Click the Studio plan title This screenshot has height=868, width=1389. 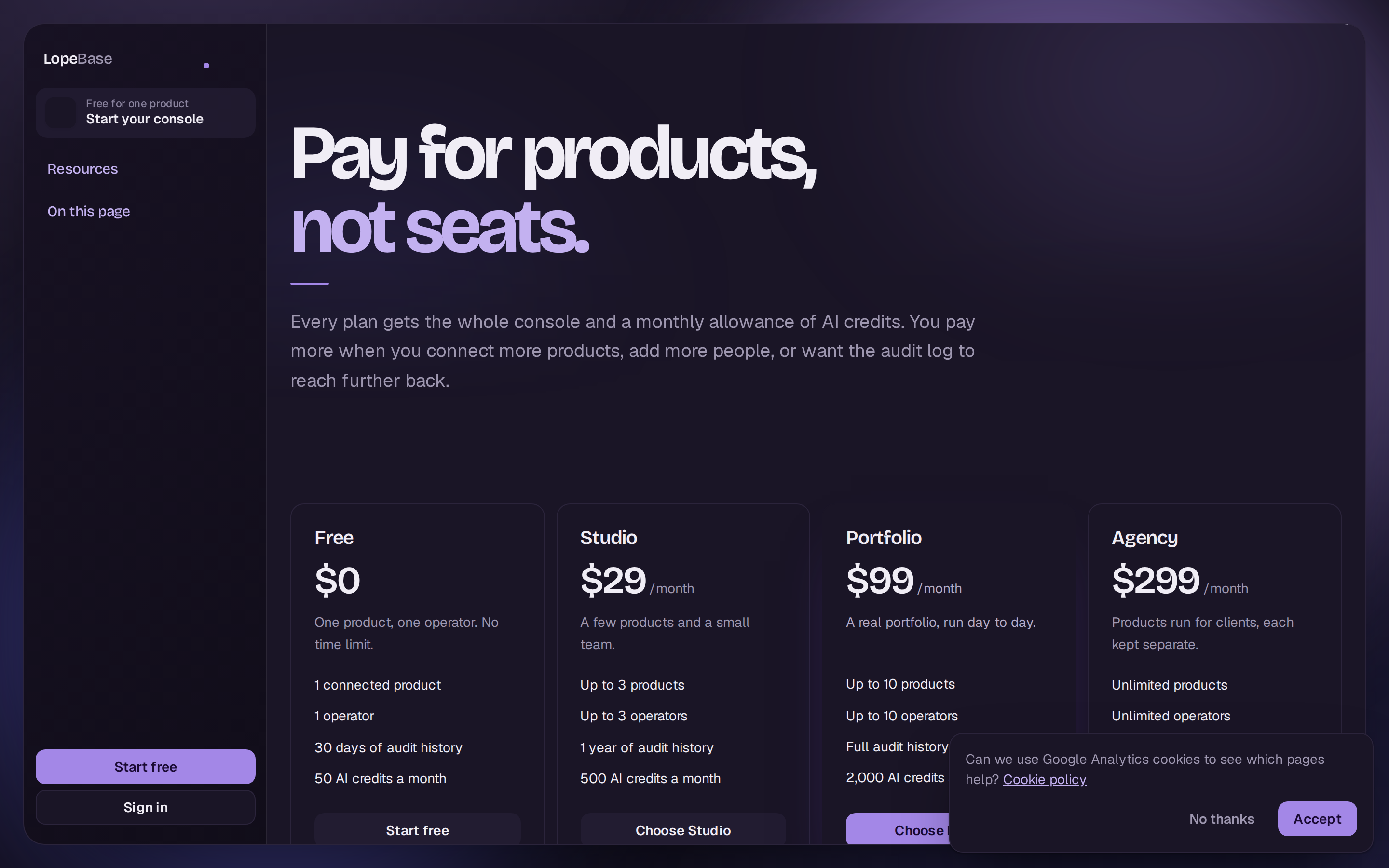608,537
